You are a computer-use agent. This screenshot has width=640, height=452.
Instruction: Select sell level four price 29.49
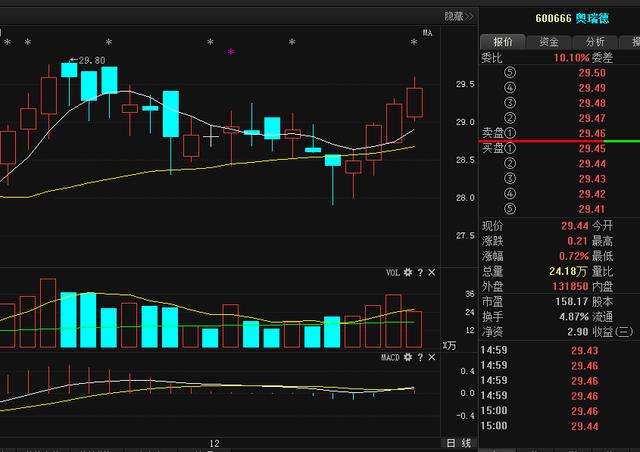(592, 88)
